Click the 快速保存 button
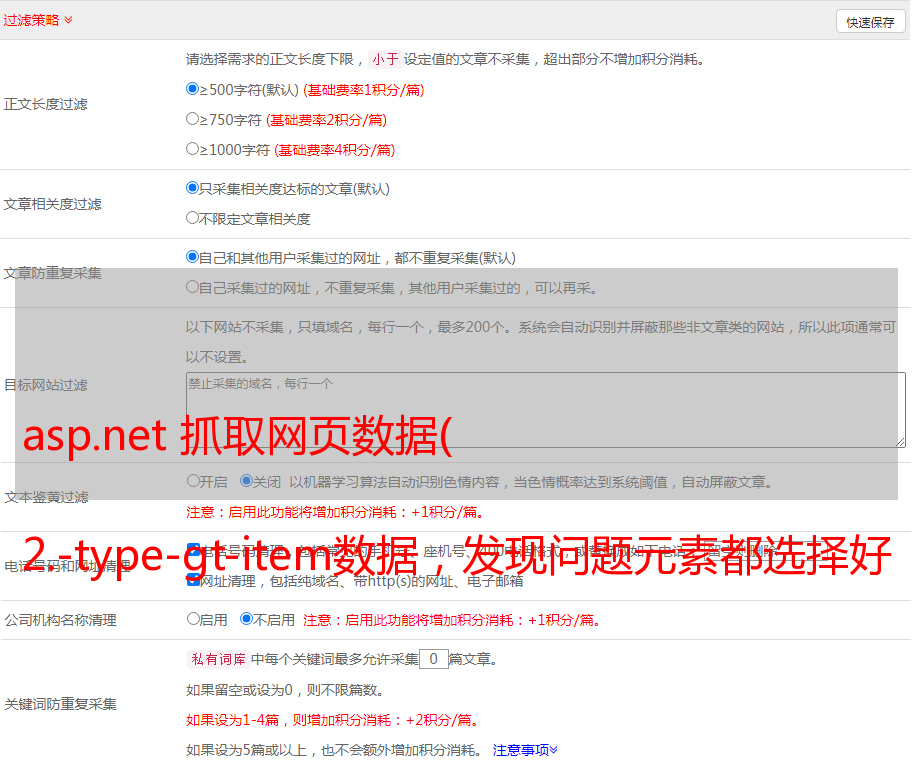The image size is (912, 768). (x=870, y=22)
